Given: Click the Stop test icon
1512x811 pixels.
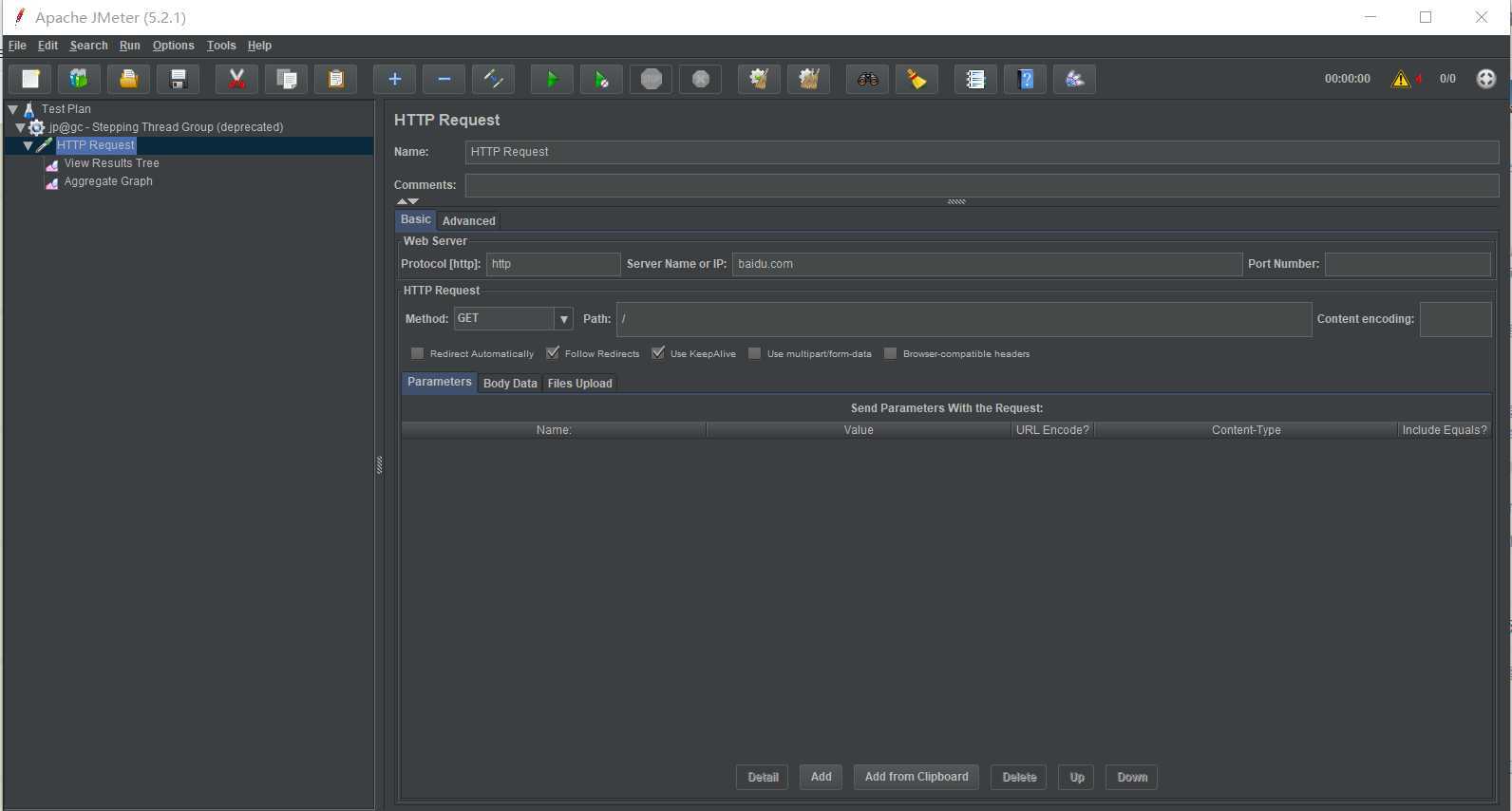Looking at the screenshot, I should 652,79.
